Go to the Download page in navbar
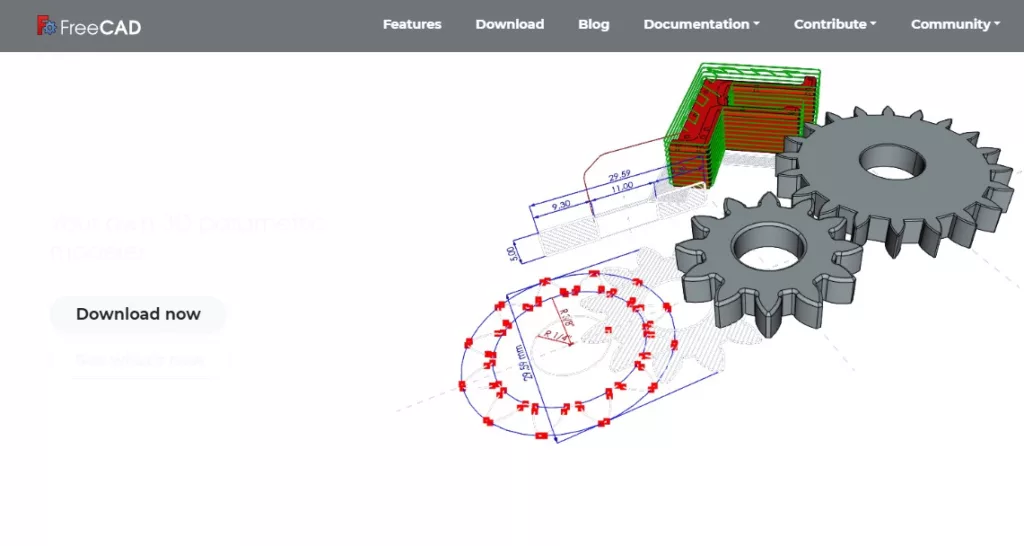 [x=509, y=24]
